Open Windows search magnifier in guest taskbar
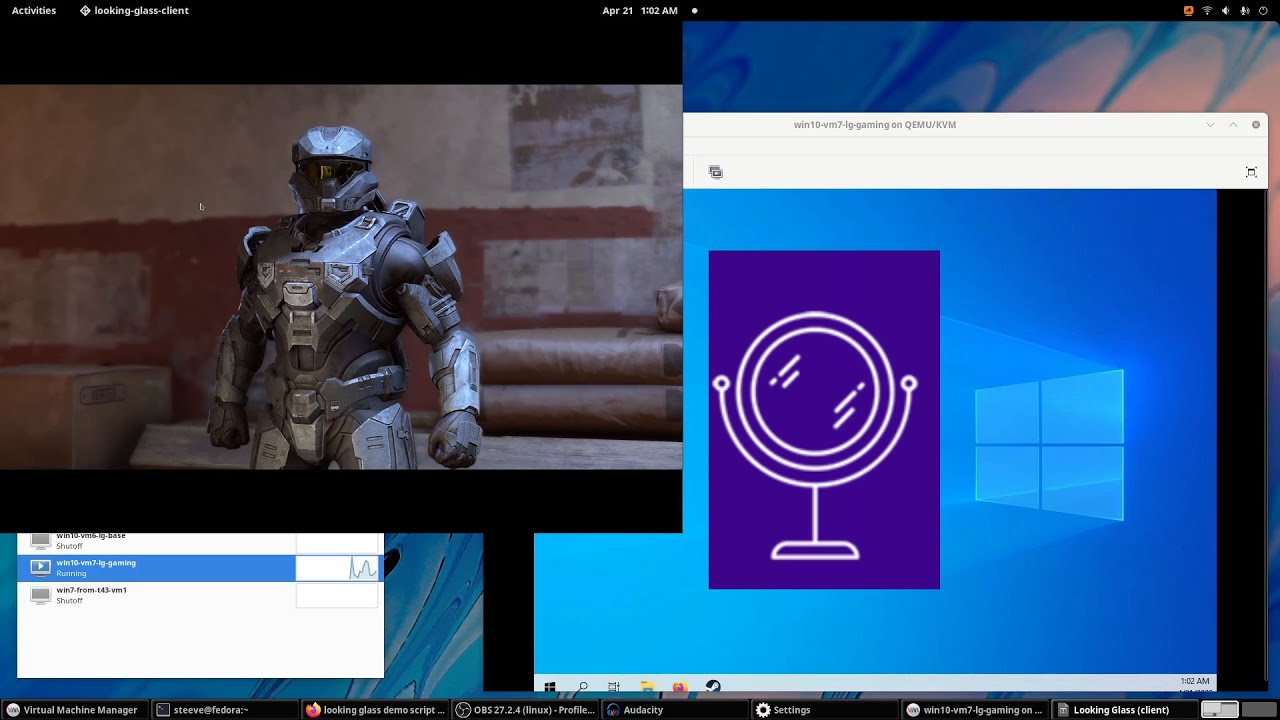The image size is (1280, 720). tap(582, 687)
